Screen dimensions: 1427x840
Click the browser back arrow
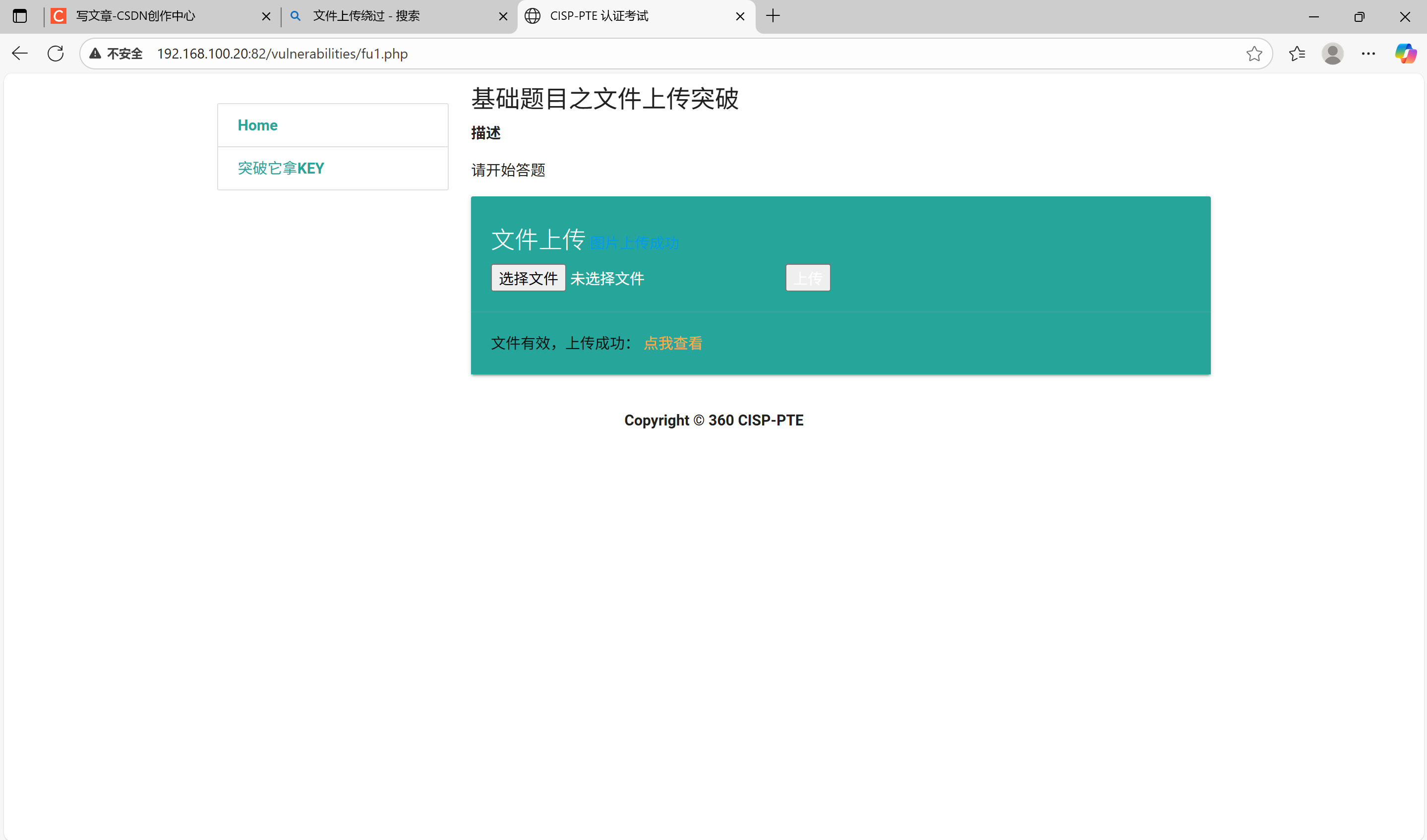coord(20,54)
